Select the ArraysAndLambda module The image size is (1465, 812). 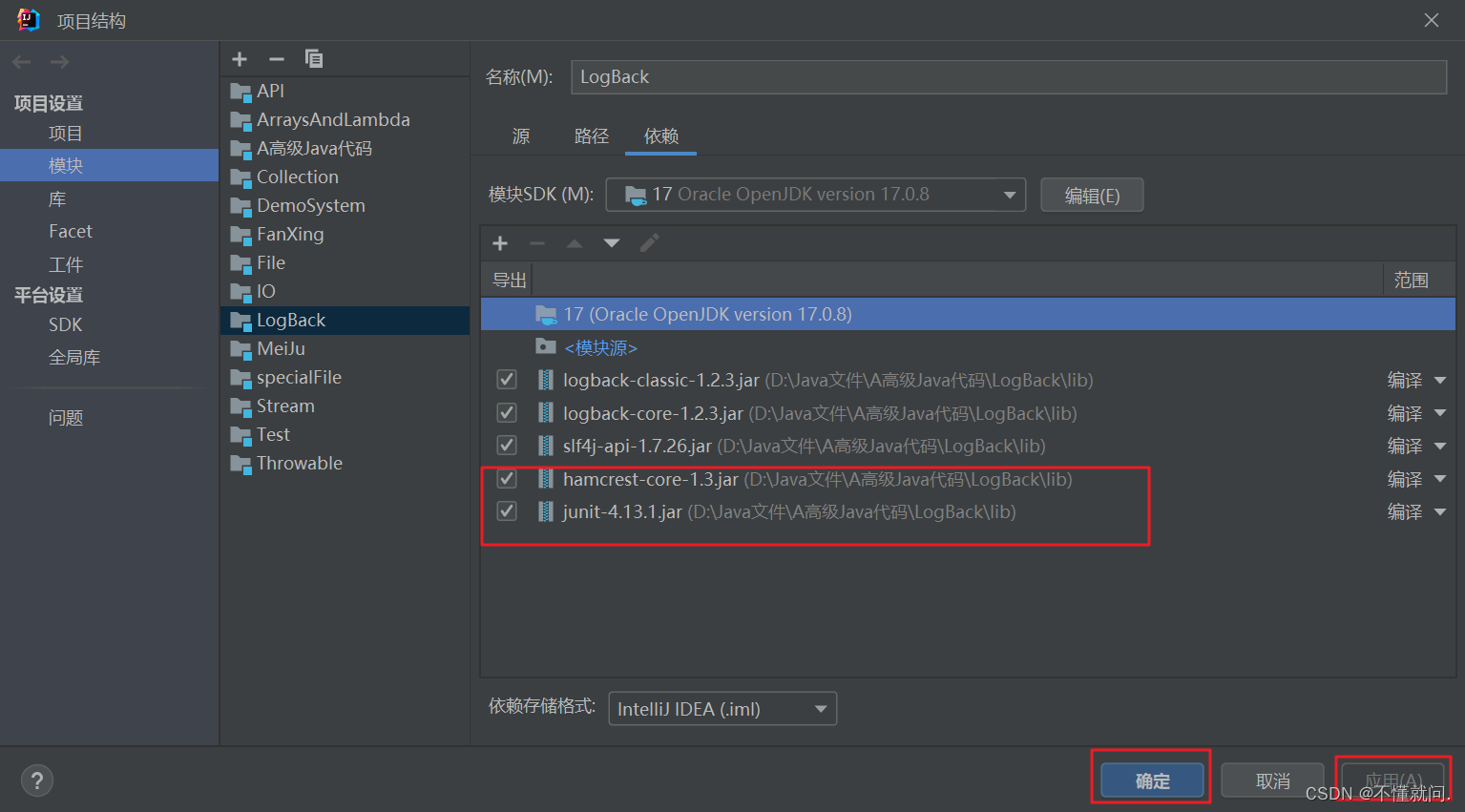345,120
